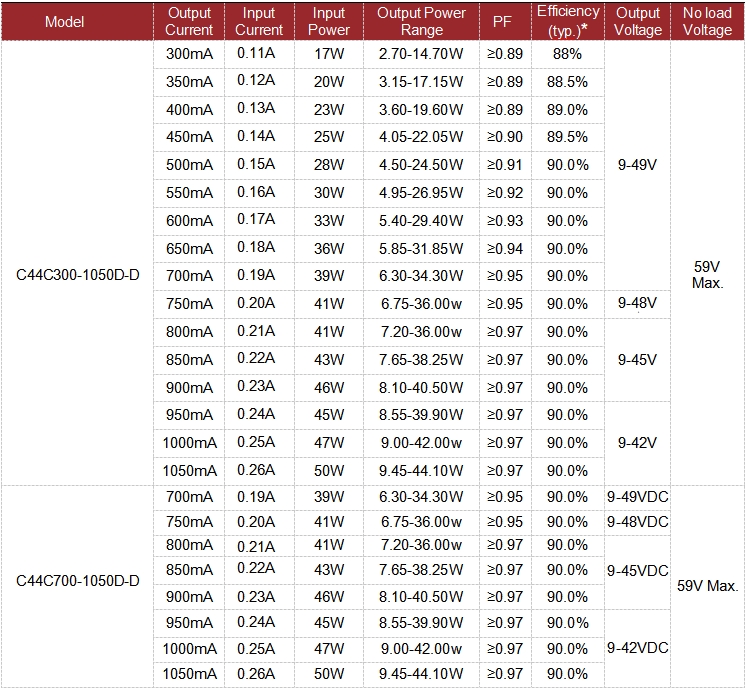Image resolution: width=747 pixels, height=688 pixels.
Task: Click the 300mA output current cell
Action: 190,54
